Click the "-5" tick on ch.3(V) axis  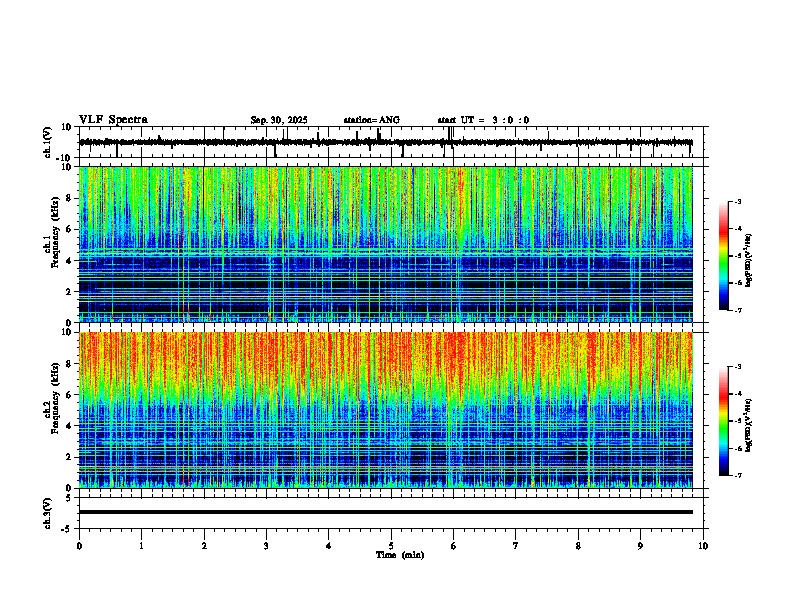click(67, 529)
